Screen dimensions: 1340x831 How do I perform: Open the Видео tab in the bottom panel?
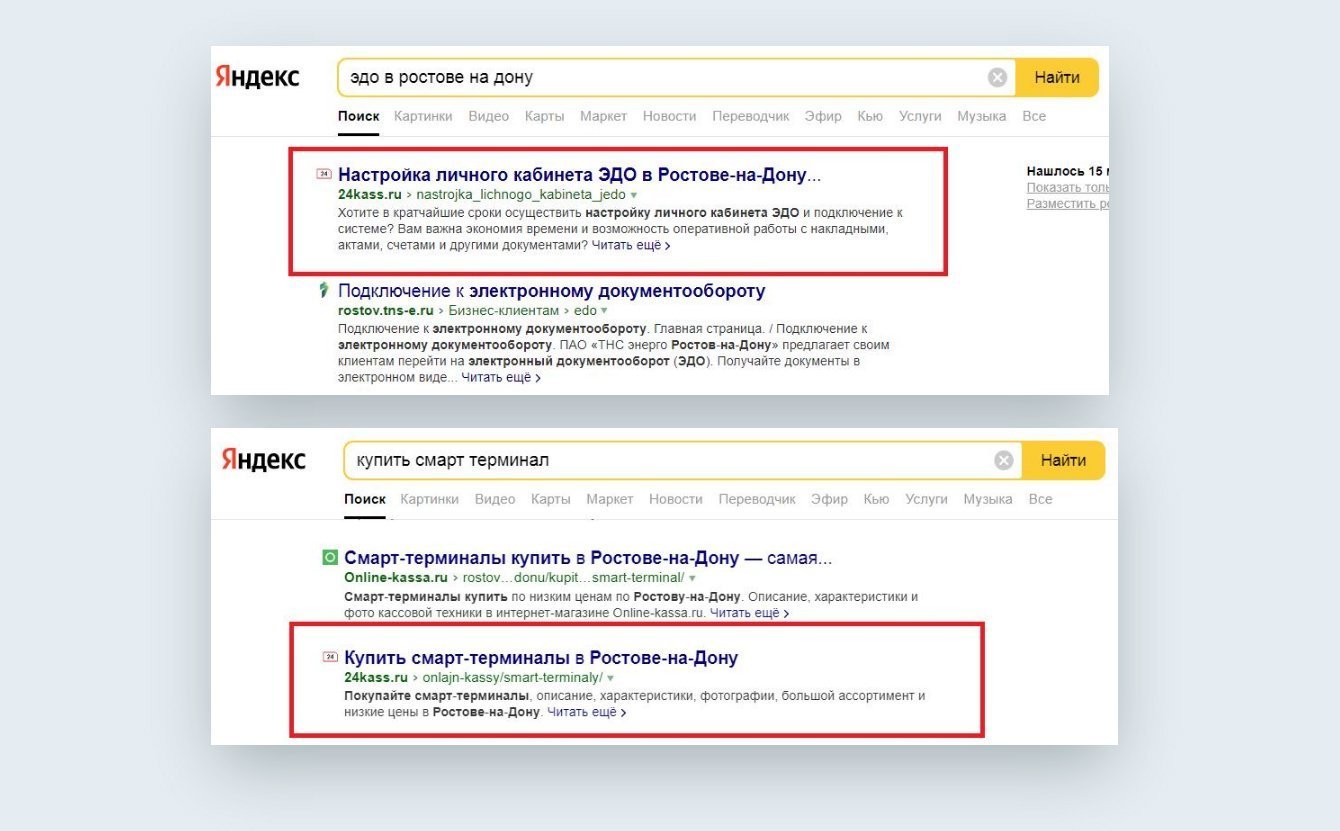[494, 499]
